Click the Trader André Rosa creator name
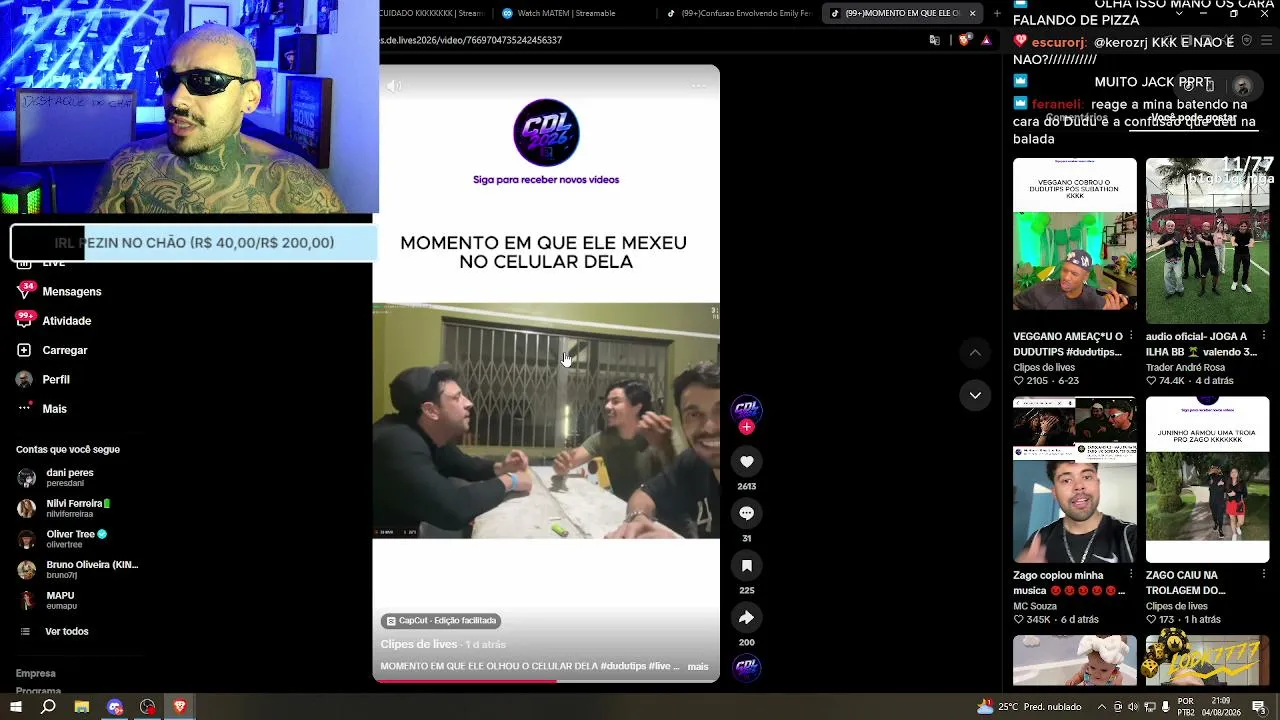The image size is (1280, 720). (x=1185, y=367)
